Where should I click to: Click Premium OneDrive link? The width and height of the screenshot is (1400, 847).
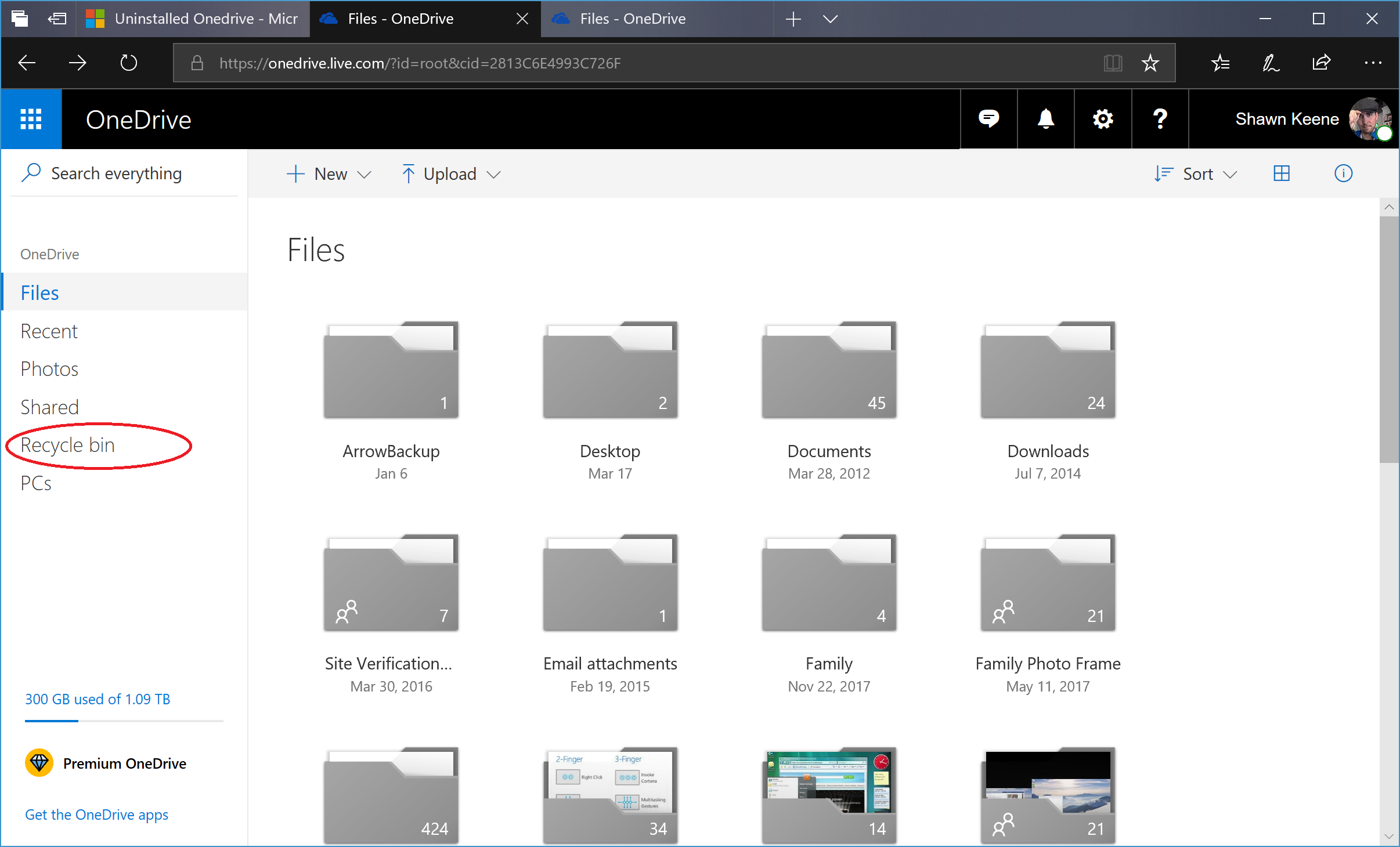point(125,763)
